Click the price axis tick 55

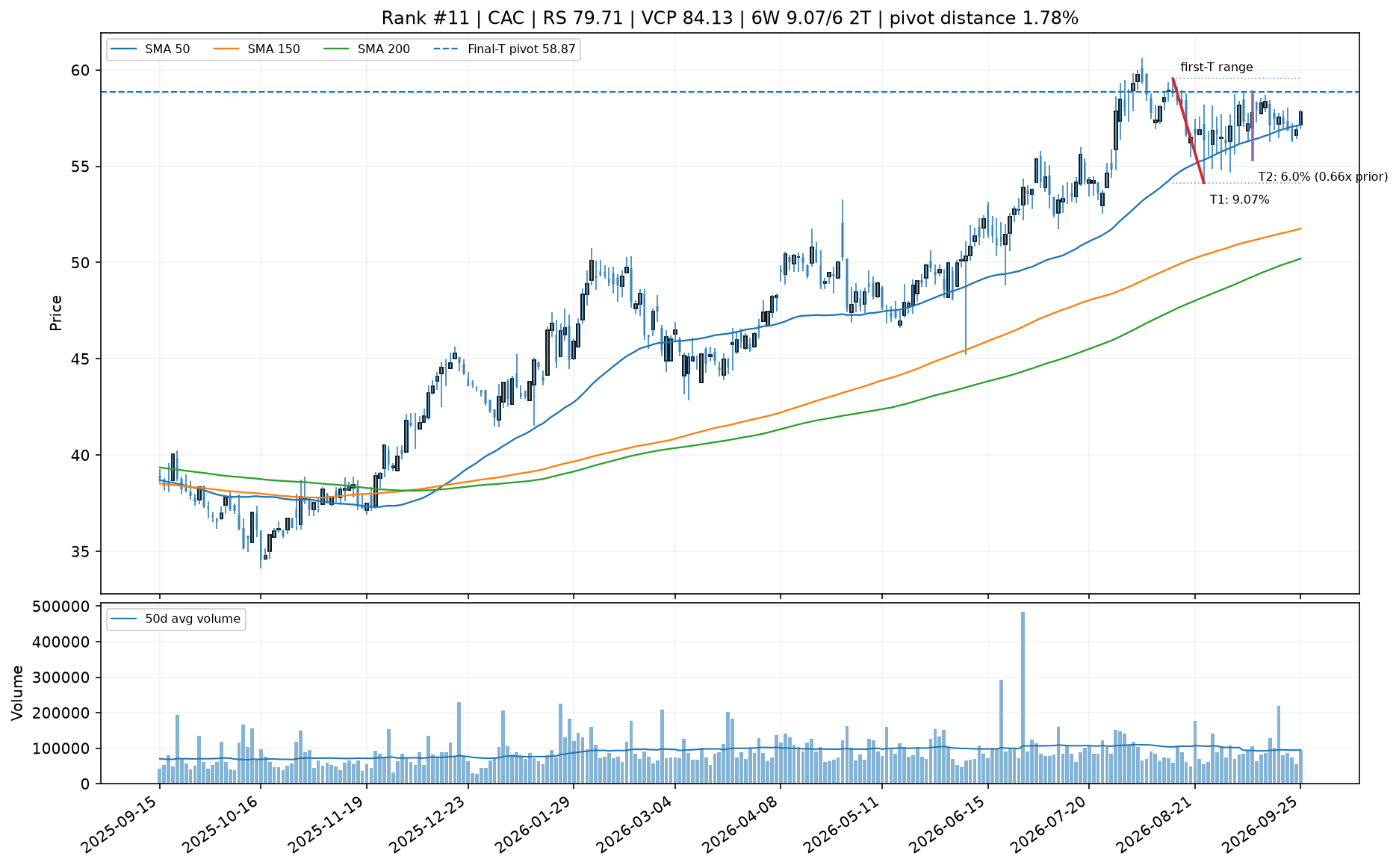(x=81, y=167)
